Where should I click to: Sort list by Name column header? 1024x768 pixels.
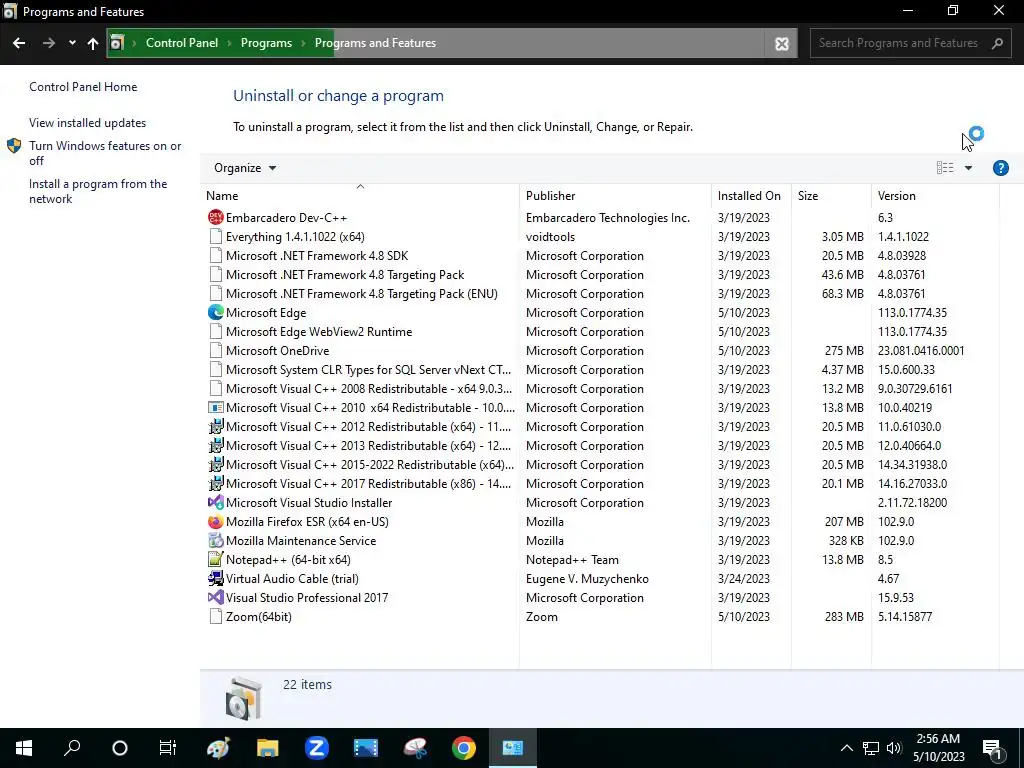(360, 195)
